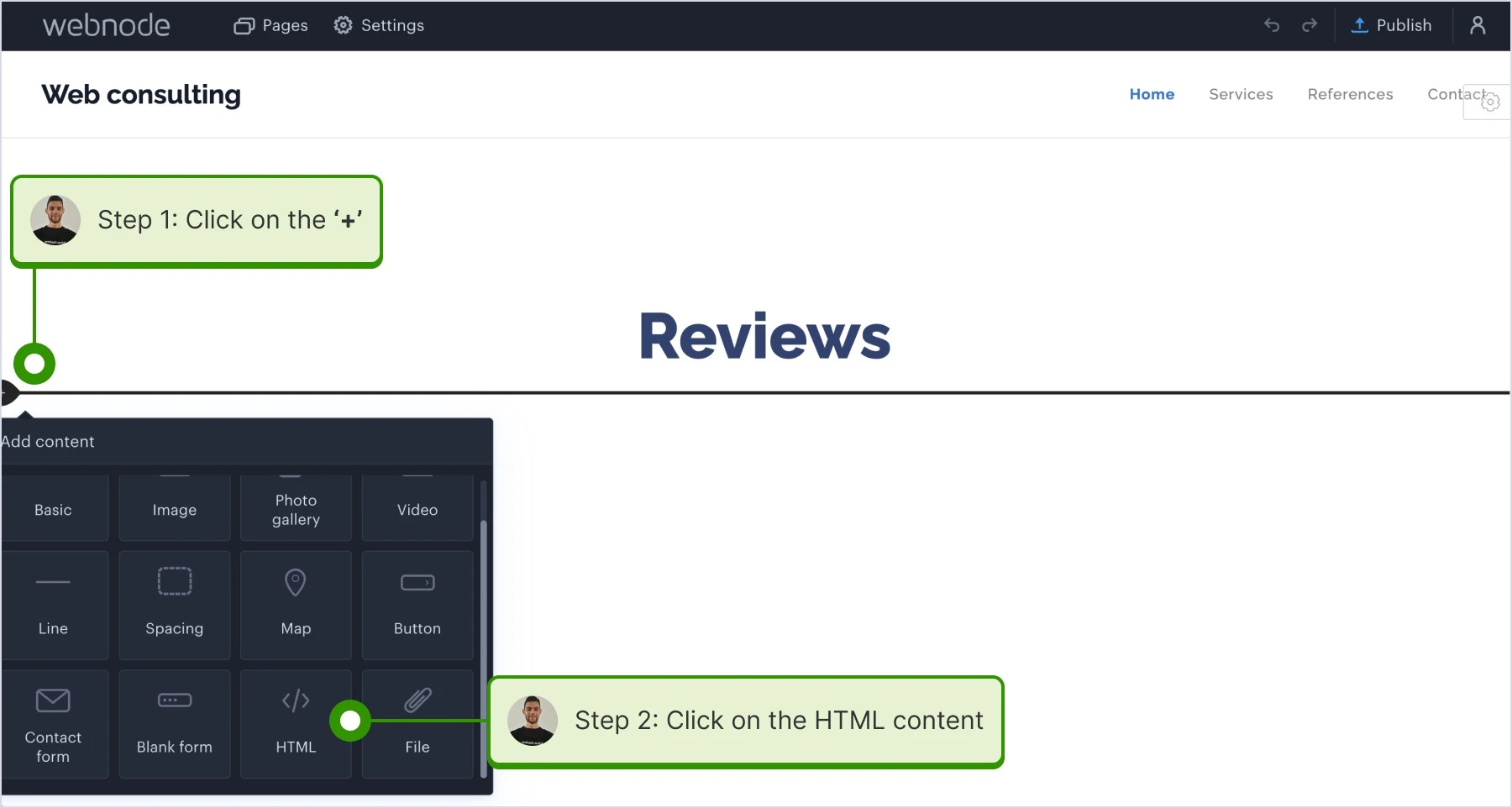Screen dimensions: 1512x808
Task: Open the References navigation link
Action: pos(1350,94)
